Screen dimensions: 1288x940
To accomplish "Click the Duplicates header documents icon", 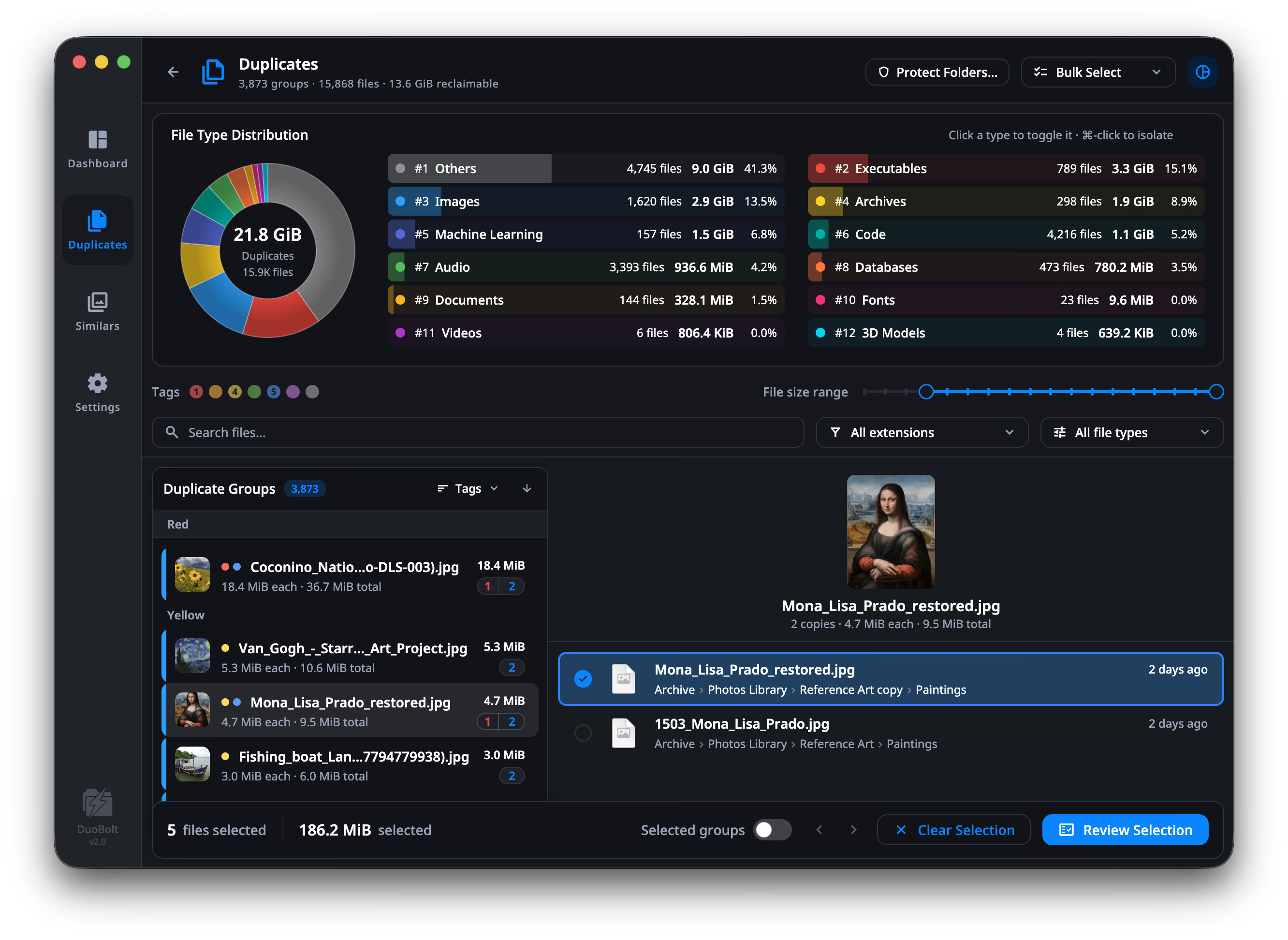I will click(x=213, y=72).
